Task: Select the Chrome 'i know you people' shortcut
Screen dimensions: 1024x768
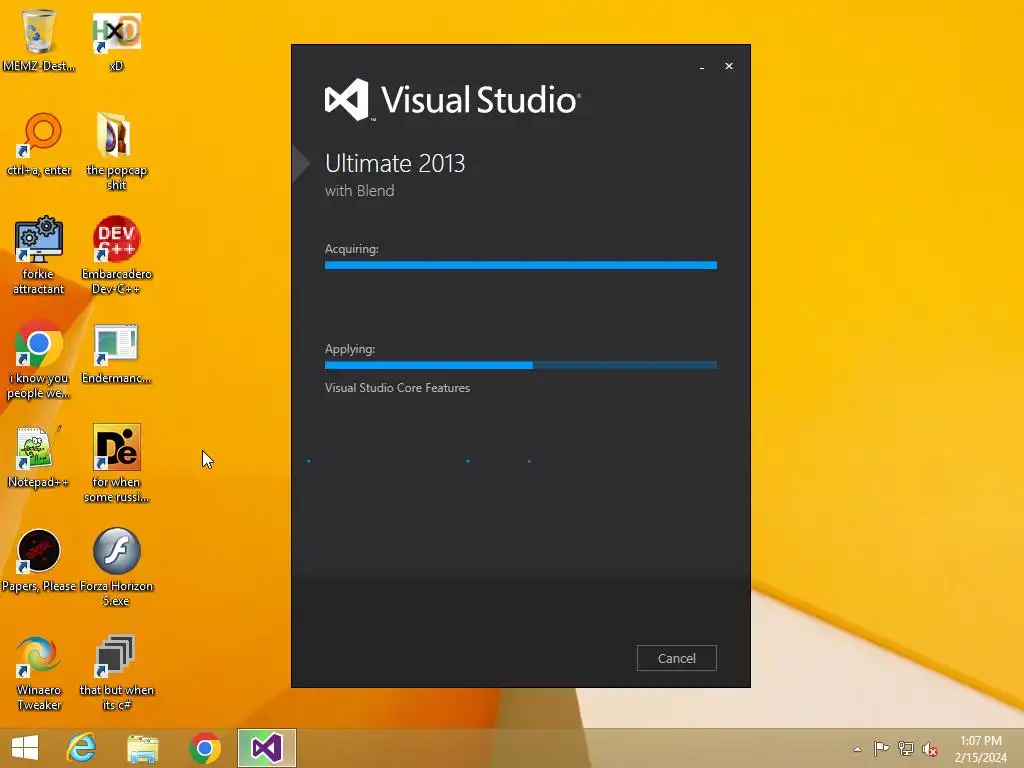Action: click(x=39, y=359)
